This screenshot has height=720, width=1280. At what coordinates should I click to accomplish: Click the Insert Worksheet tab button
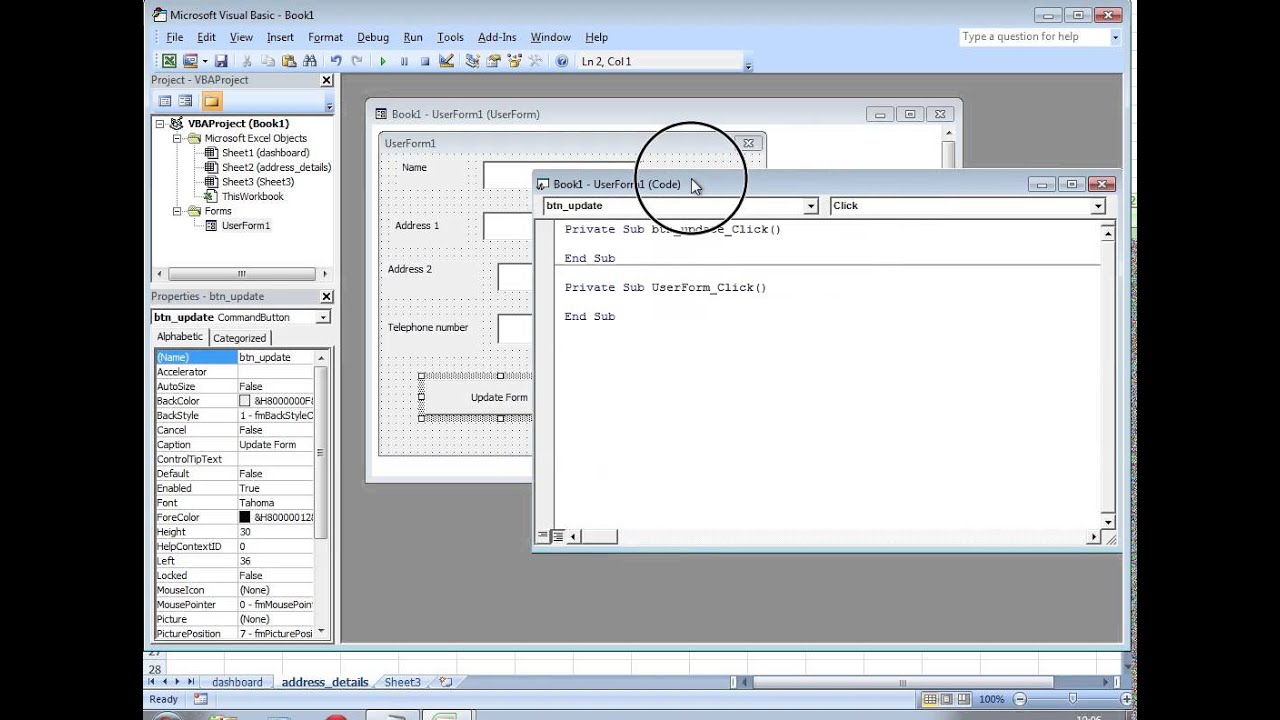coord(445,682)
